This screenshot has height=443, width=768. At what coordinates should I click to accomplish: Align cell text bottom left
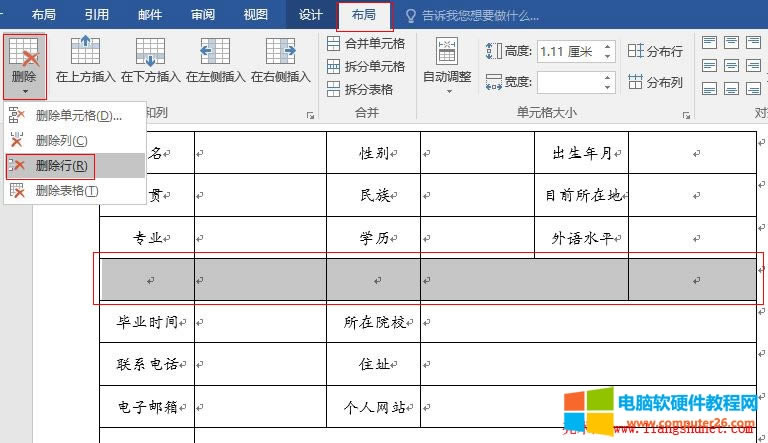click(x=709, y=88)
